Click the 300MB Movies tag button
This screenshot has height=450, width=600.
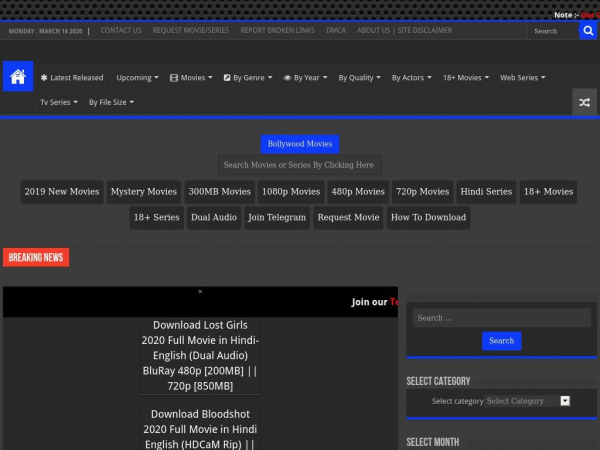[220, 192]
